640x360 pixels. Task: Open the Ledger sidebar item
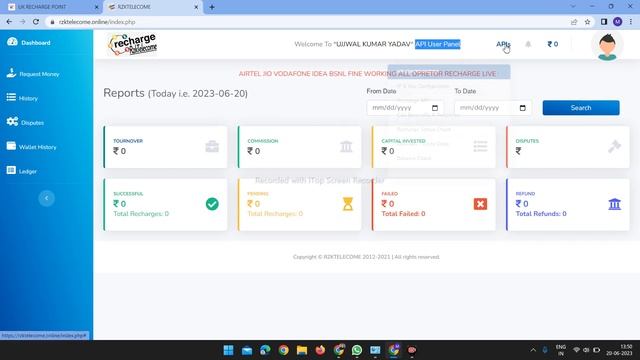[x=22, y=171]
